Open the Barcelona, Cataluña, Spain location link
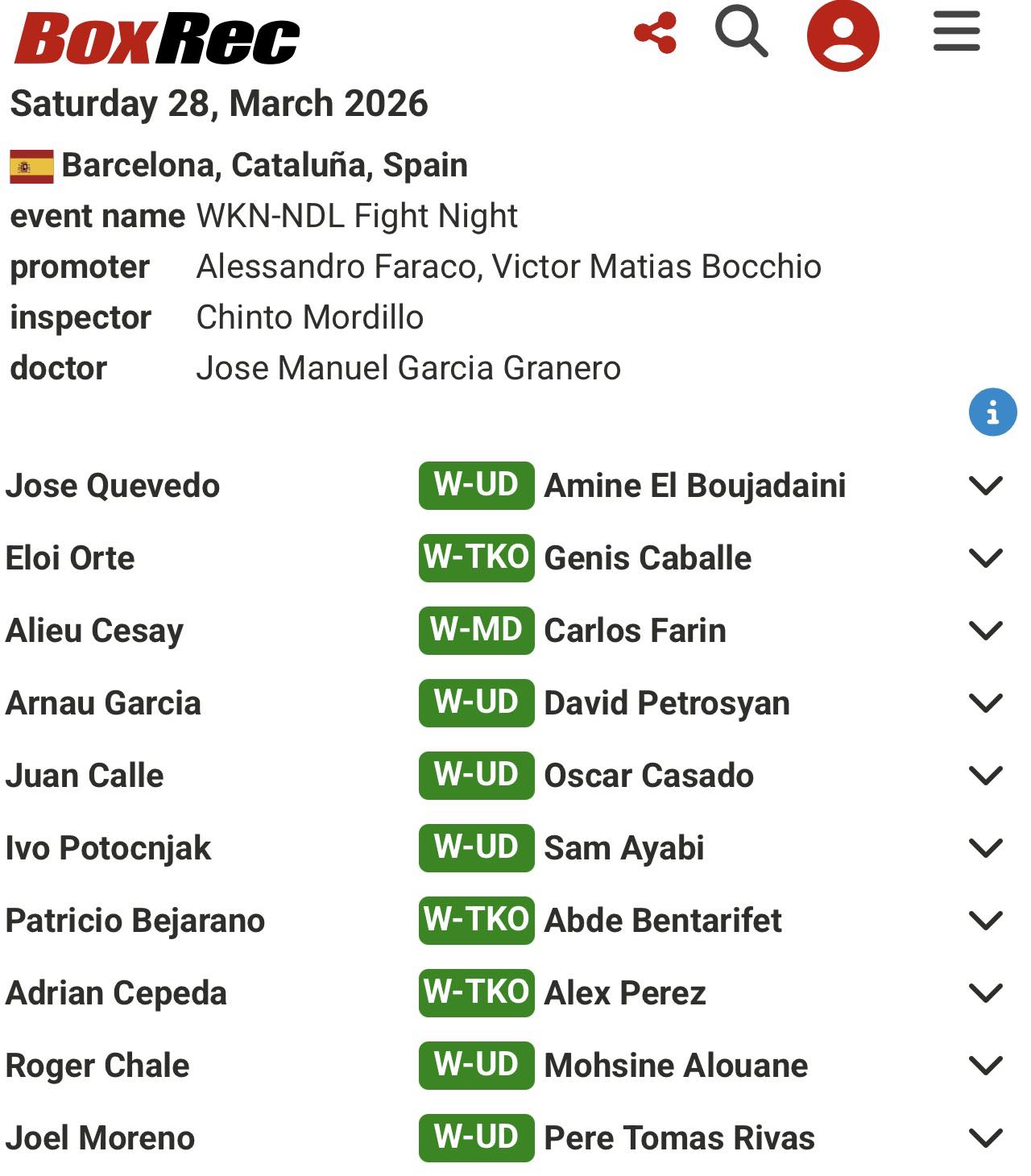 point(264,165)
